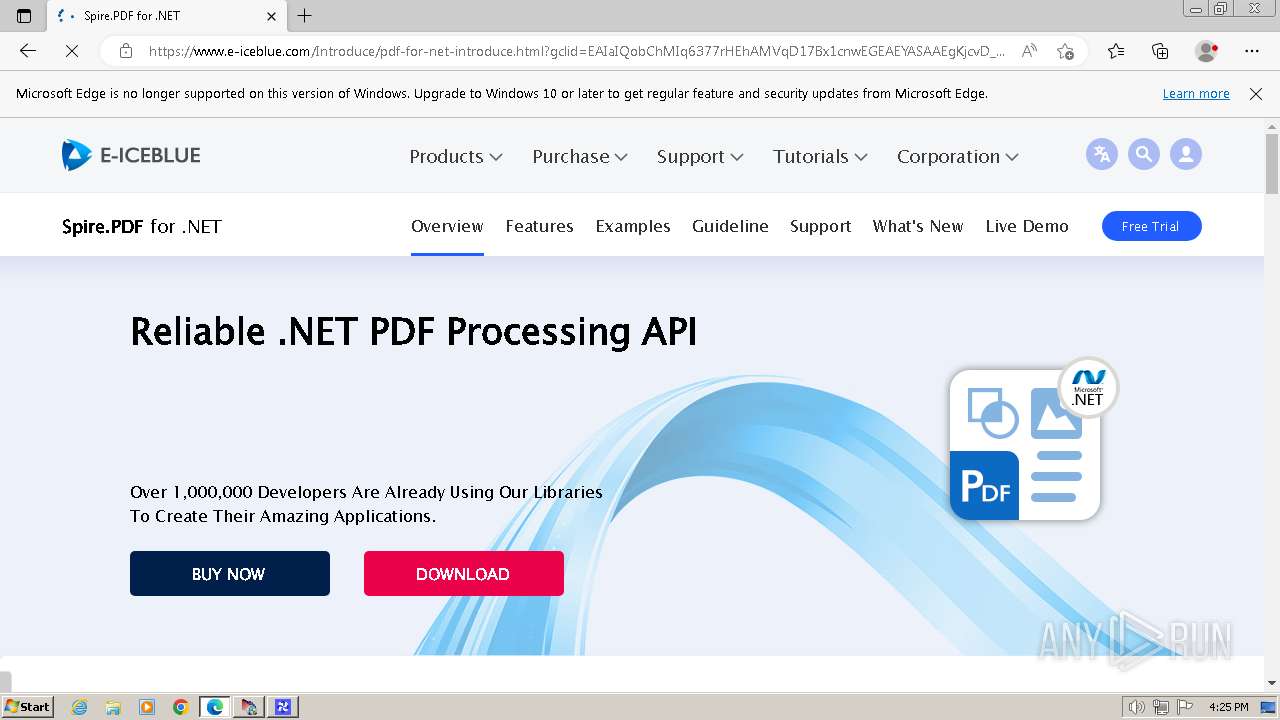Open a new tab with plus button
Viewport: 1280px width, 720px height.
tap(305, 15)
